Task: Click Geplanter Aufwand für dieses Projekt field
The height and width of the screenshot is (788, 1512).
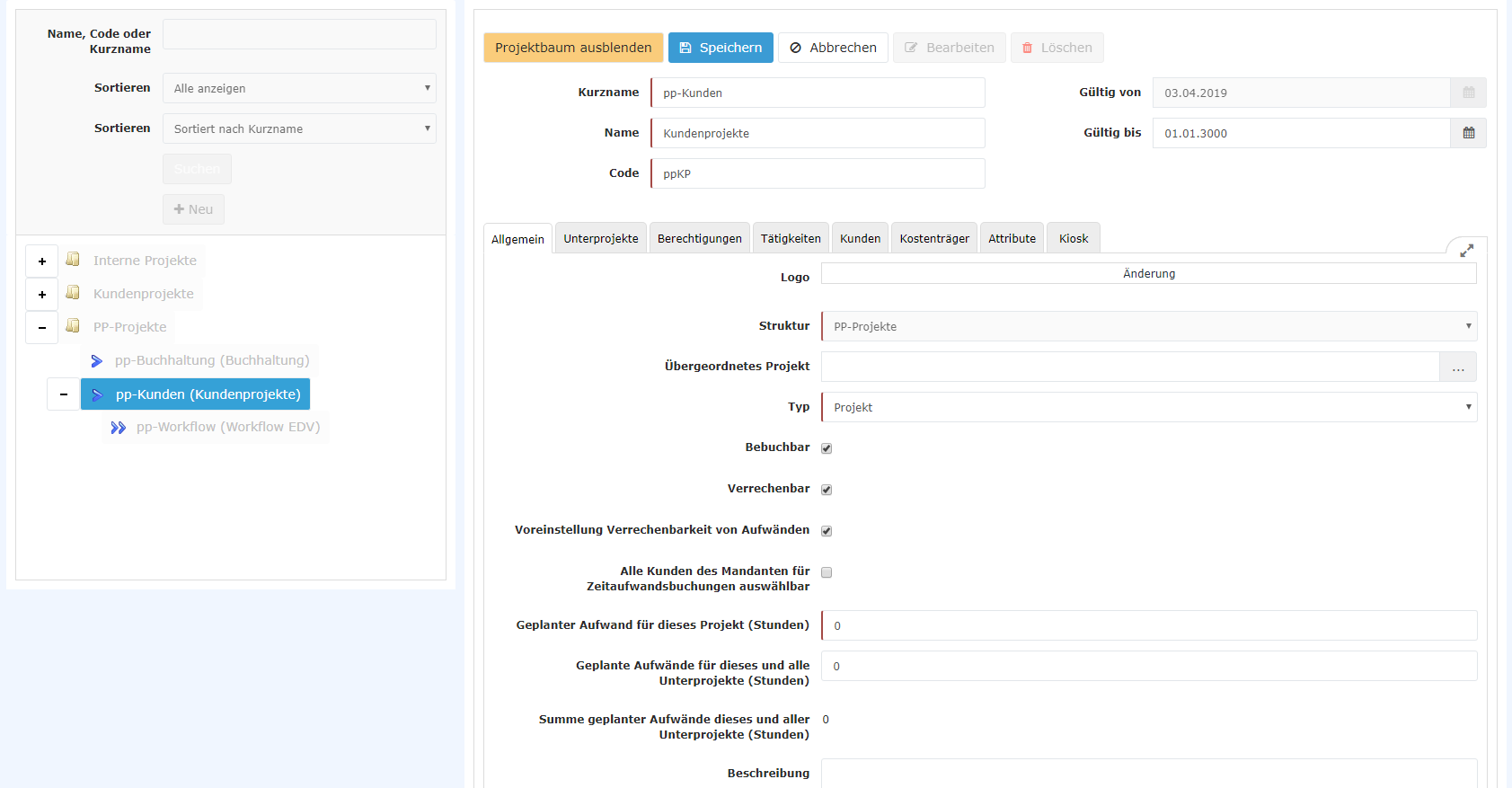Action: coord(1149,625)
